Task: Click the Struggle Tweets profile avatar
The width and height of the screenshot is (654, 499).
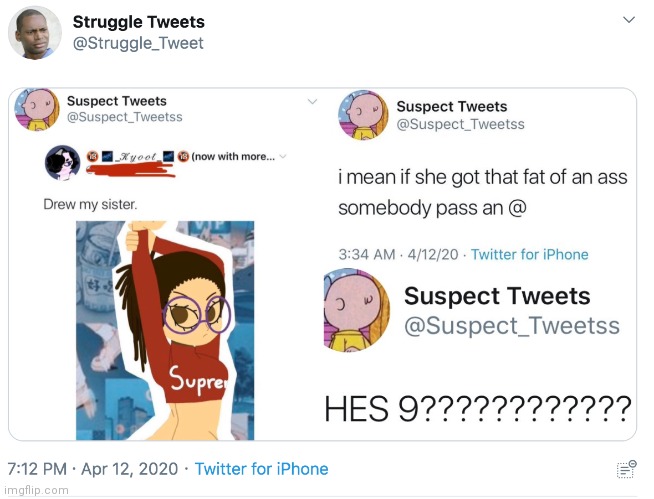Action: coord(35,33)
